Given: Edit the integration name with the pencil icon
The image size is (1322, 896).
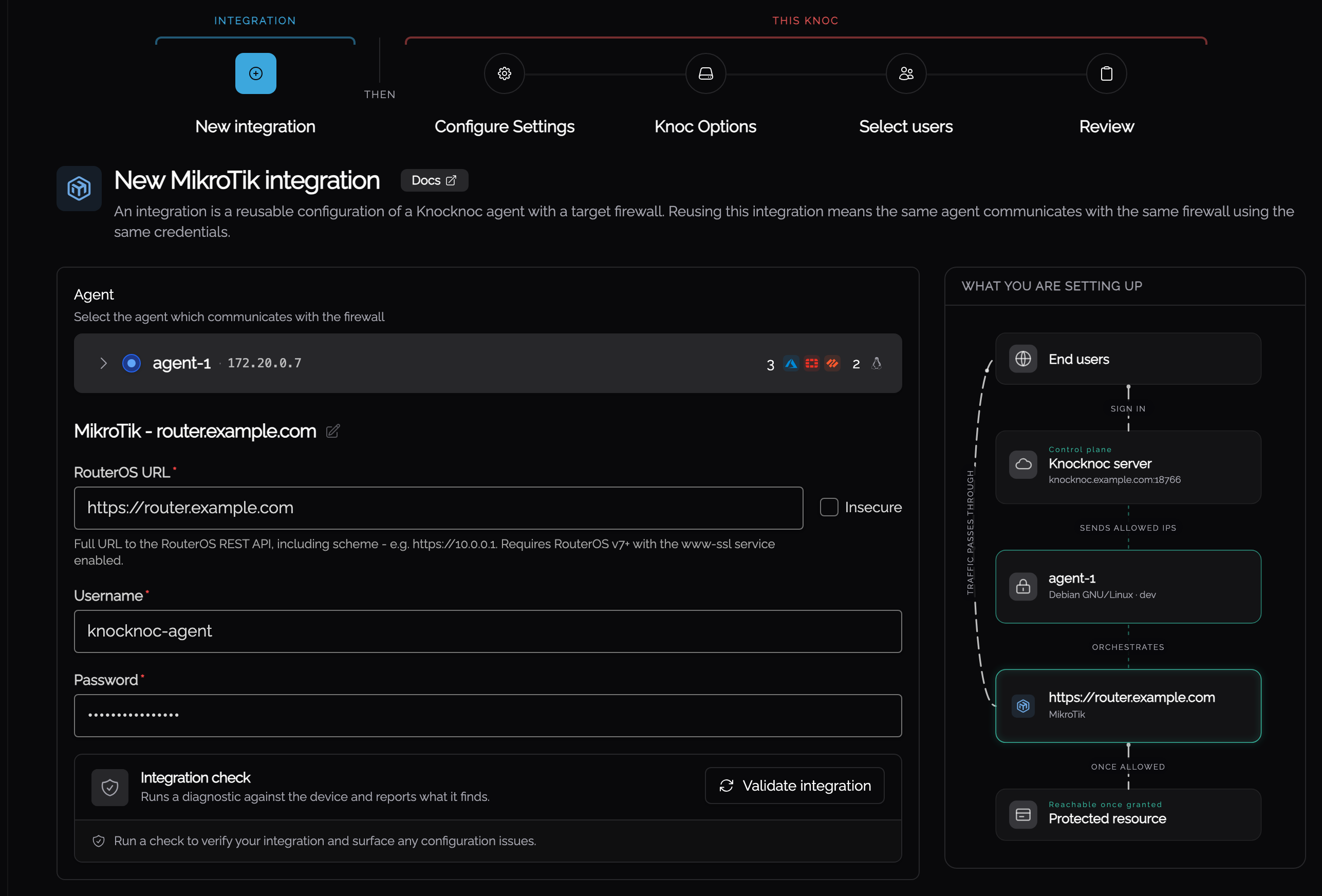Looking at the screenshot, I should pos(333,431).
